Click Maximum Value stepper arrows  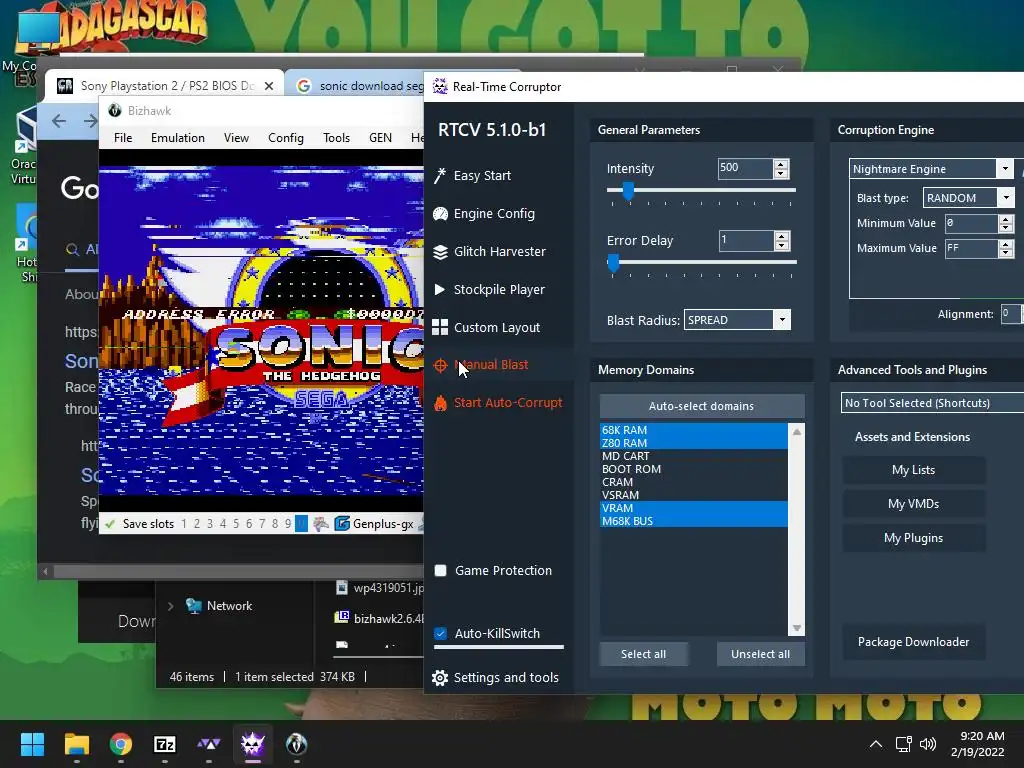click(x=1006, y=248)
